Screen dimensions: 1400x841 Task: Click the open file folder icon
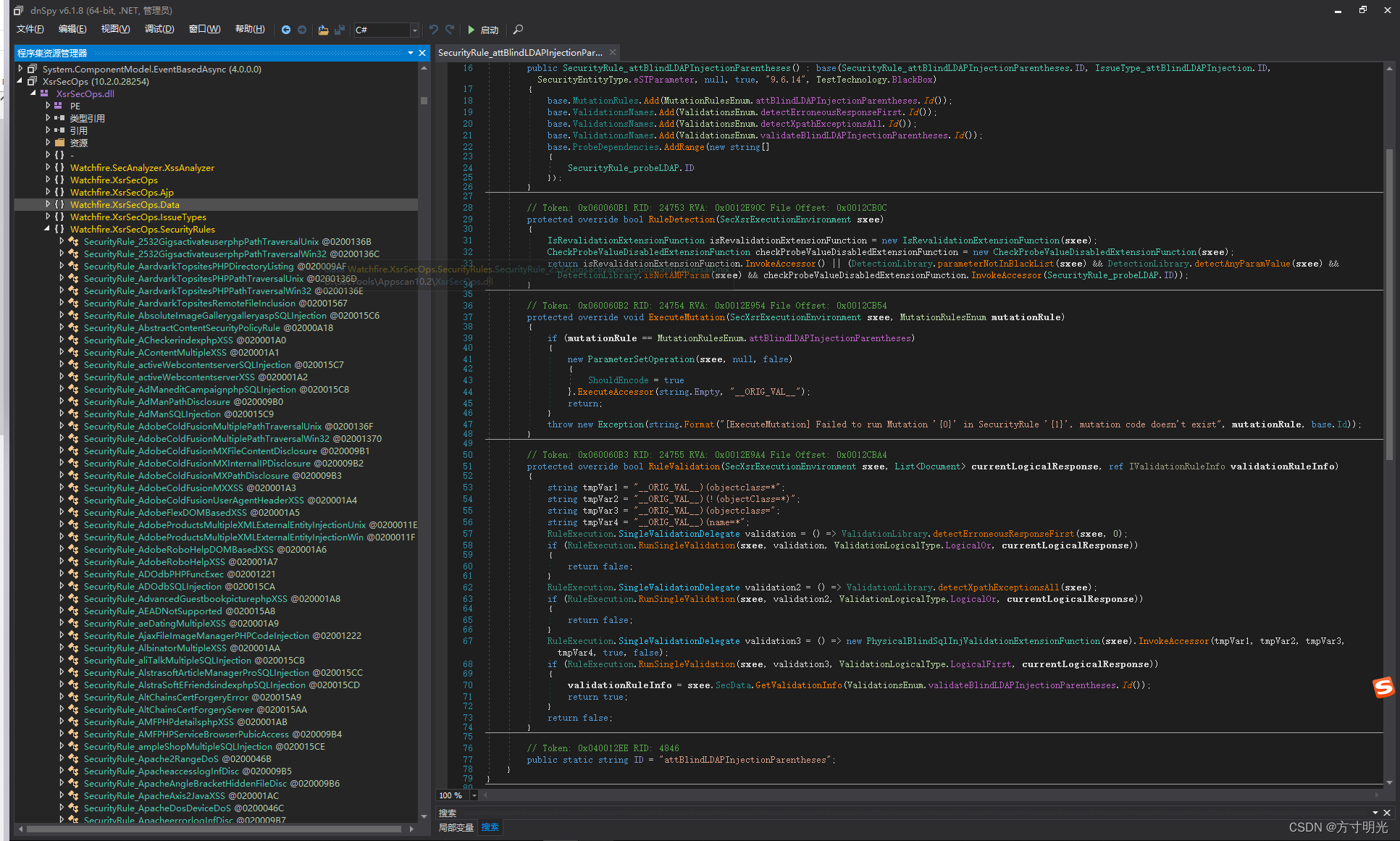[x=323, y=30]
